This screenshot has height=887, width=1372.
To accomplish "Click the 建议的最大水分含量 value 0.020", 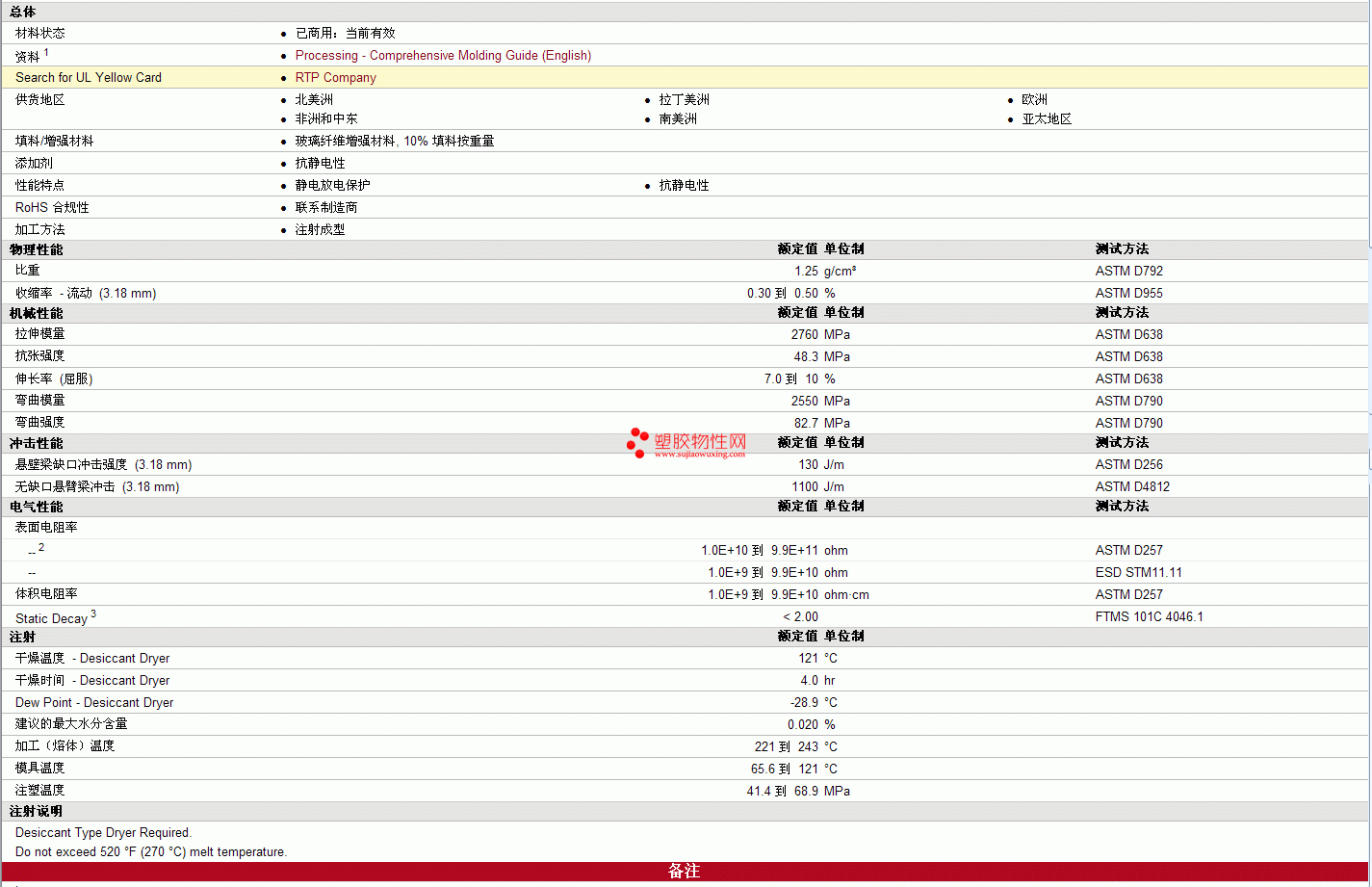I will pos(803,725).
